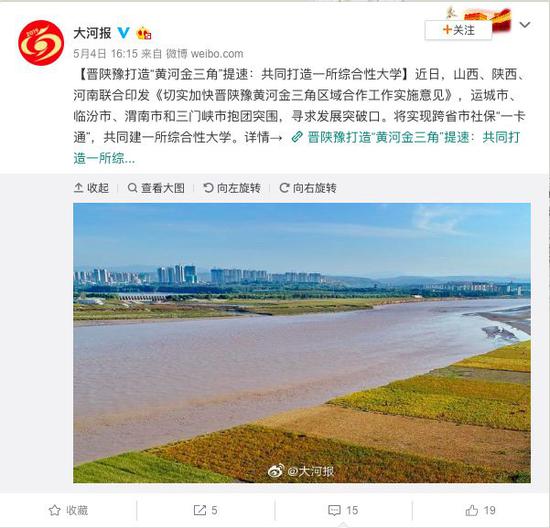Open the 5月4日 16:15 timestamp link
The width and height of the screenshot is (550, 528).
[106, 54]
